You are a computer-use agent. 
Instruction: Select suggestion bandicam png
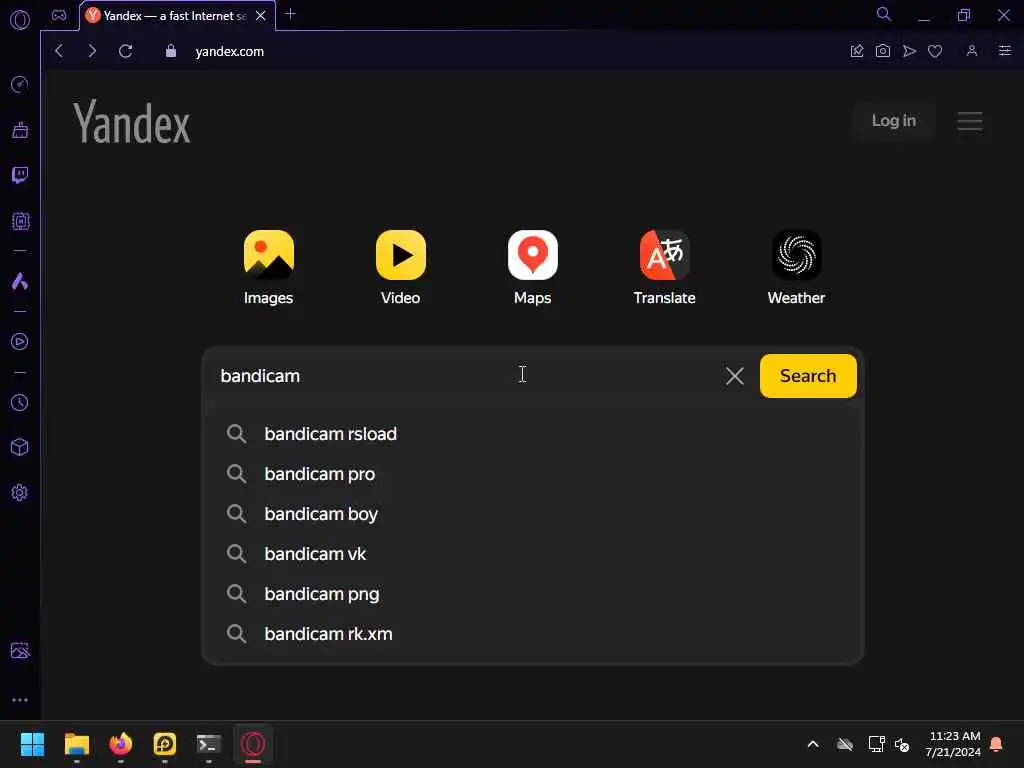point(532,594)
